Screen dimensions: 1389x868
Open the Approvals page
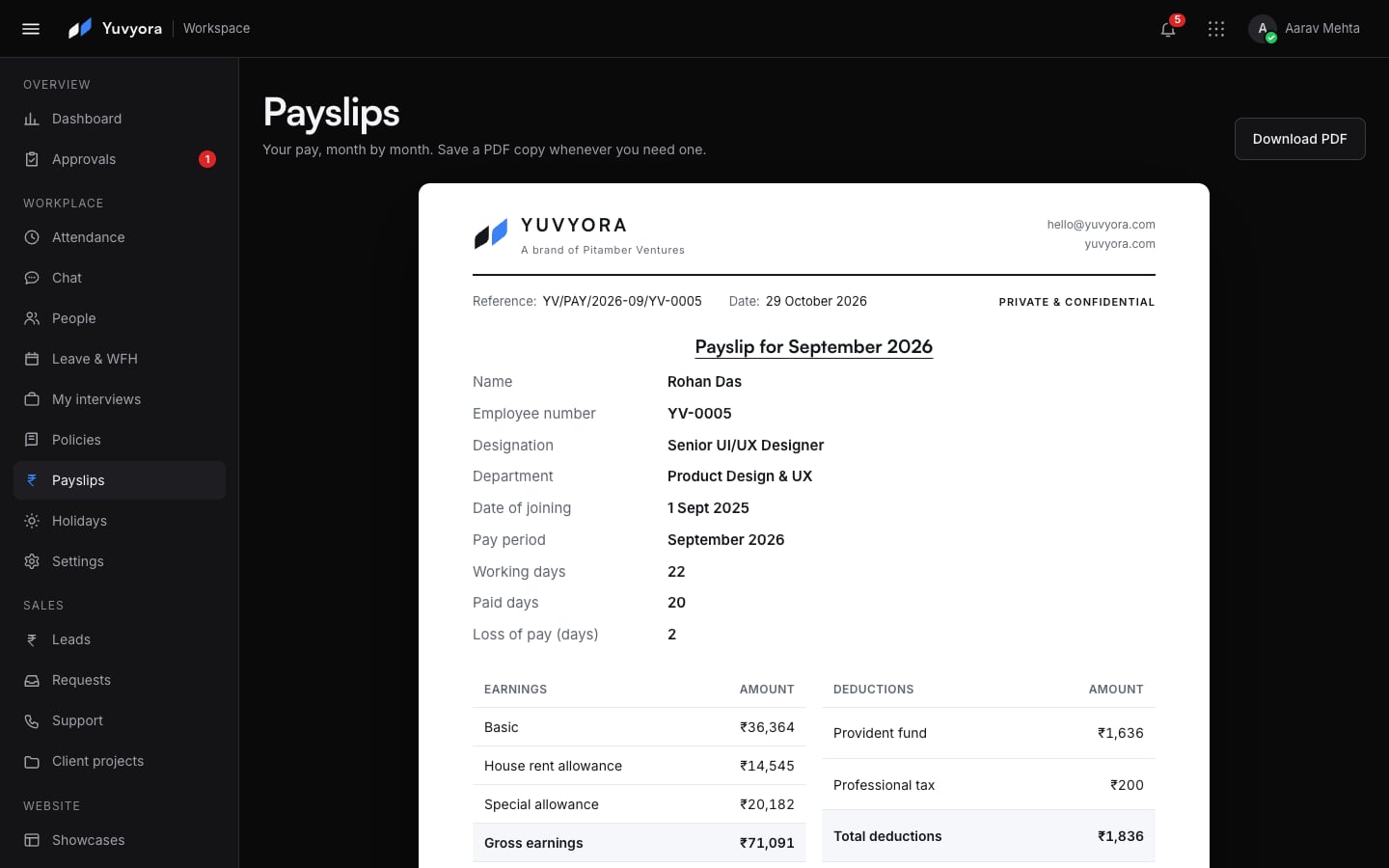(x=120, y=159)
